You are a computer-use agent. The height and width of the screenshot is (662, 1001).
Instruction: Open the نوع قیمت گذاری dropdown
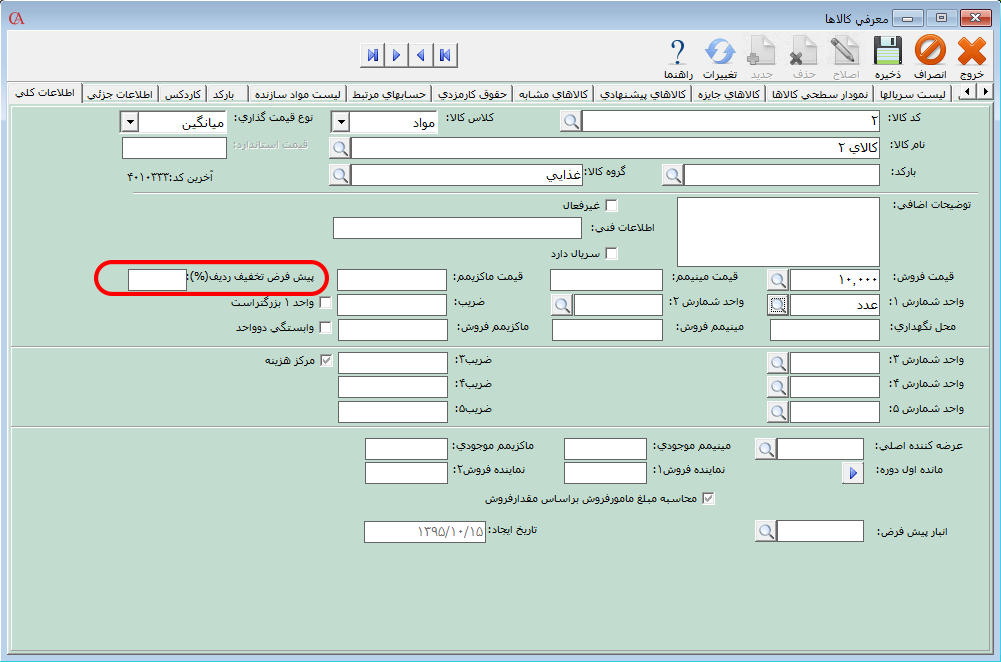tap(129, 122)
